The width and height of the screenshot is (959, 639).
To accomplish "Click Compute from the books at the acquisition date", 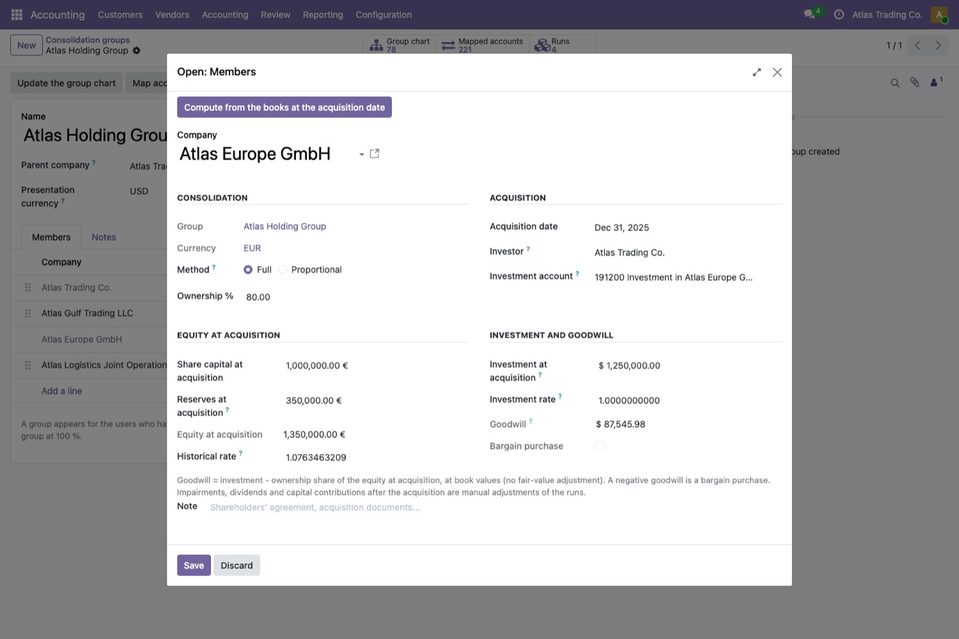I will (x=284, y=108).
